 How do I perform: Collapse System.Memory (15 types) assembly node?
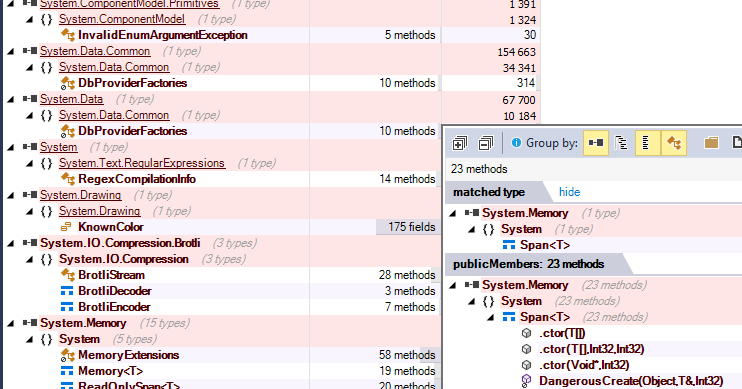tap(10, 323)
